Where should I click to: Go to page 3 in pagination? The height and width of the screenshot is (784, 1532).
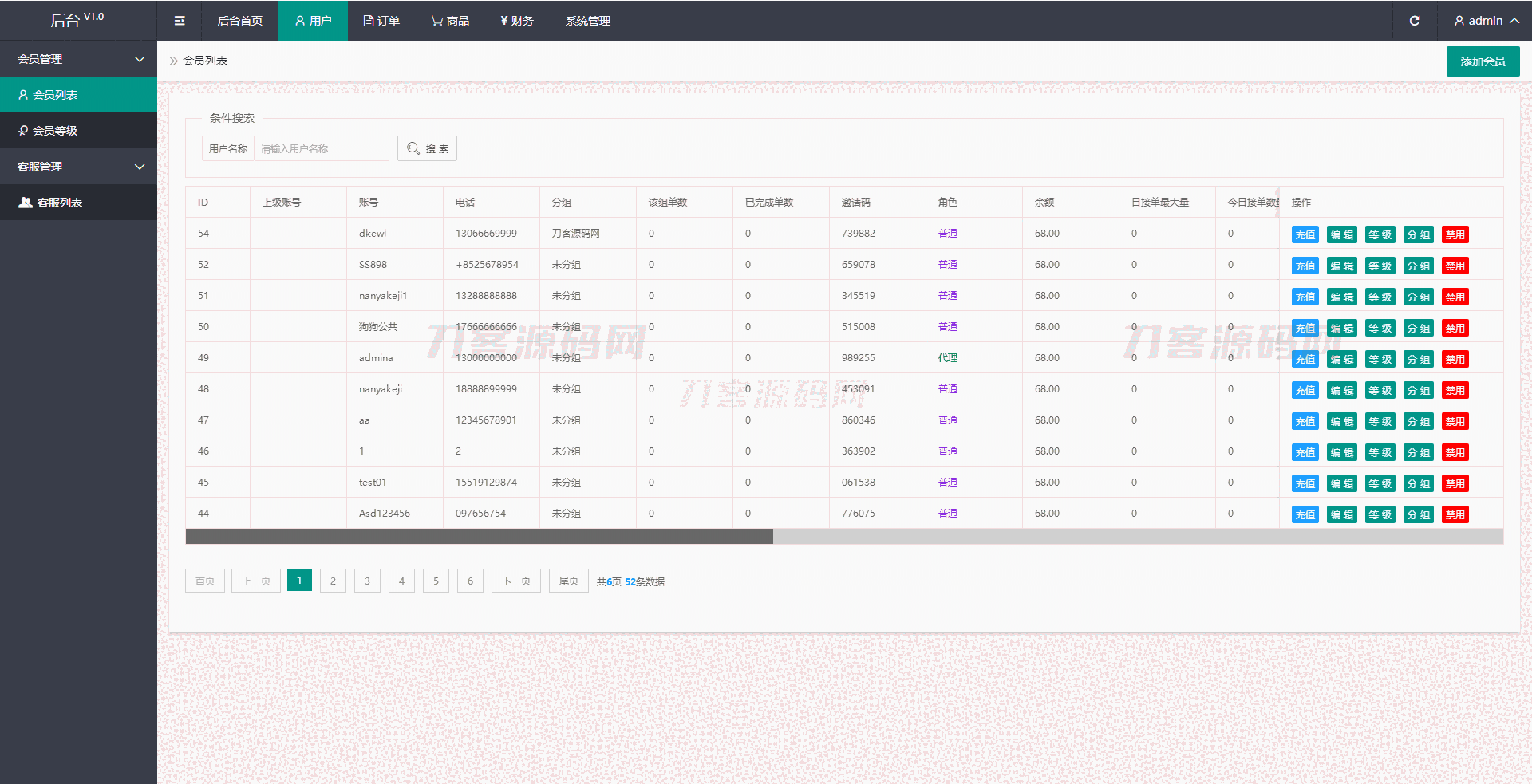367,581
